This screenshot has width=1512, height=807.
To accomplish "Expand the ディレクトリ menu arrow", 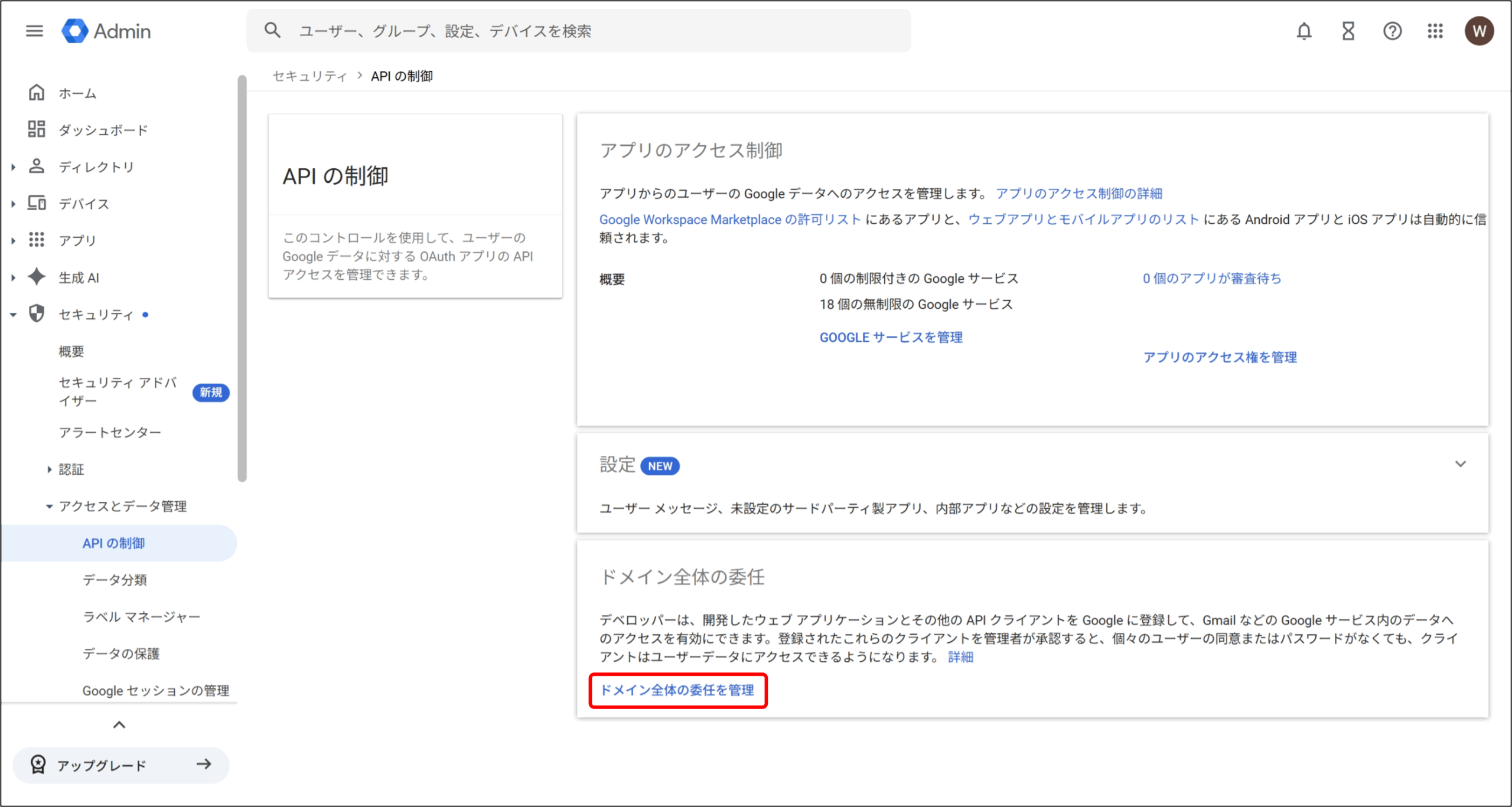I will [13, 167].
